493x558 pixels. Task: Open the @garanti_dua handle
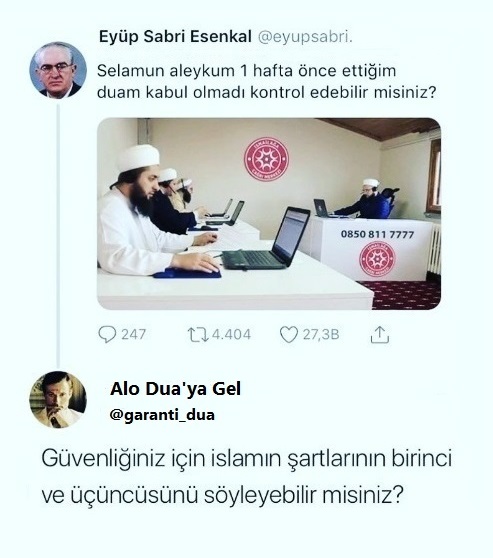pyautogui.click(x=162, y=415)
